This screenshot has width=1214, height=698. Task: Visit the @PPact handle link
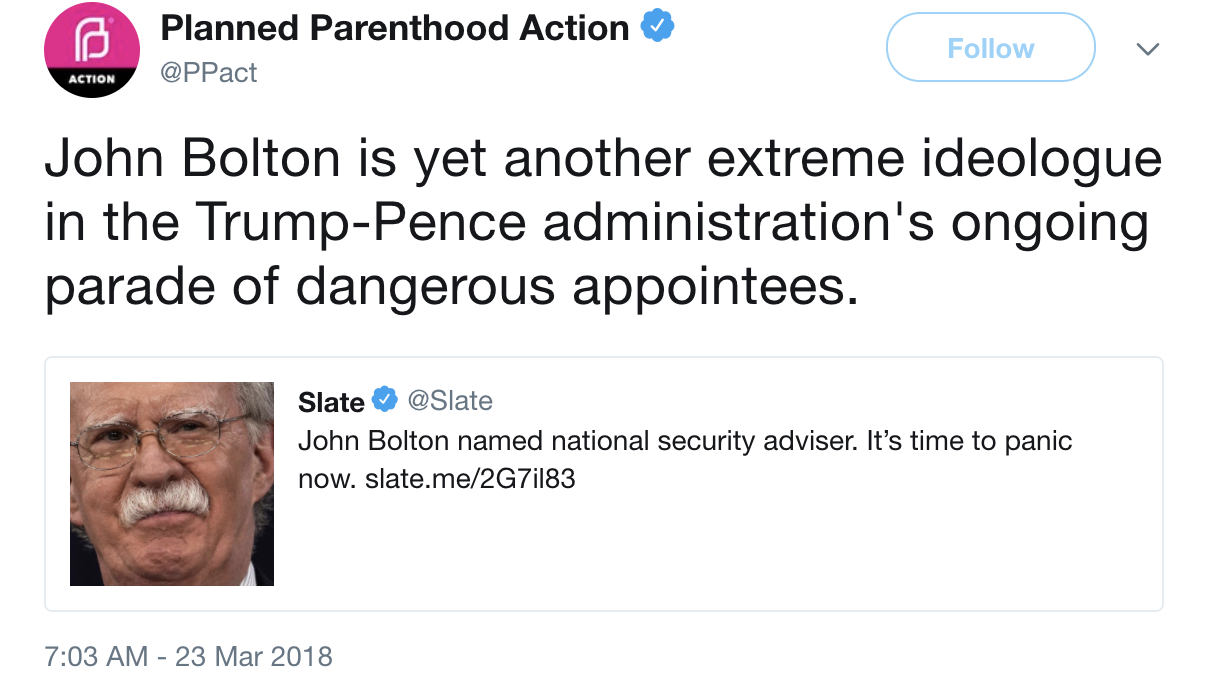(x=209, y=72)
